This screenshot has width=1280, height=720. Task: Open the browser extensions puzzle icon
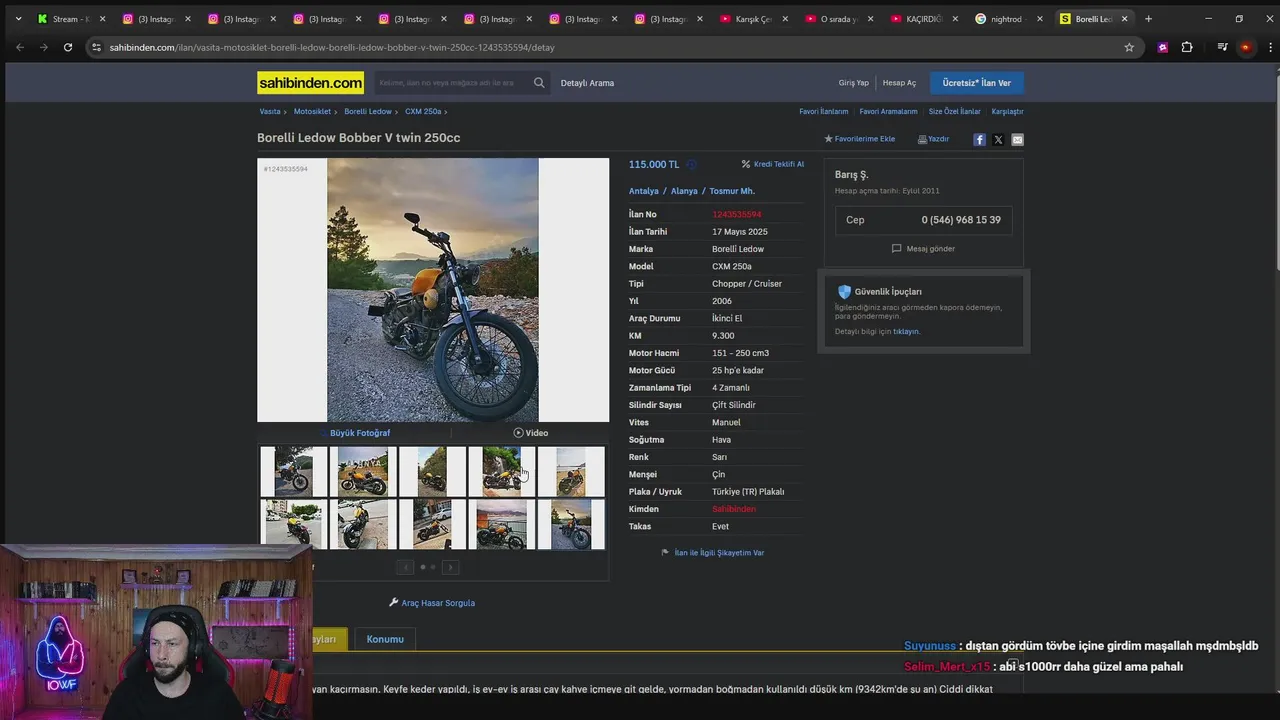pyautogui.click(x=1187, y=47)
